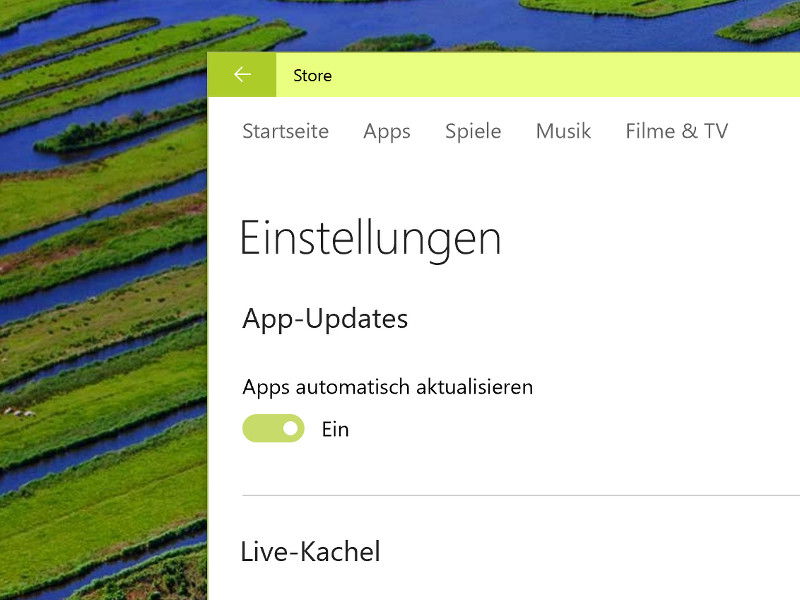Switch to the Apps tab

[387, 132]
